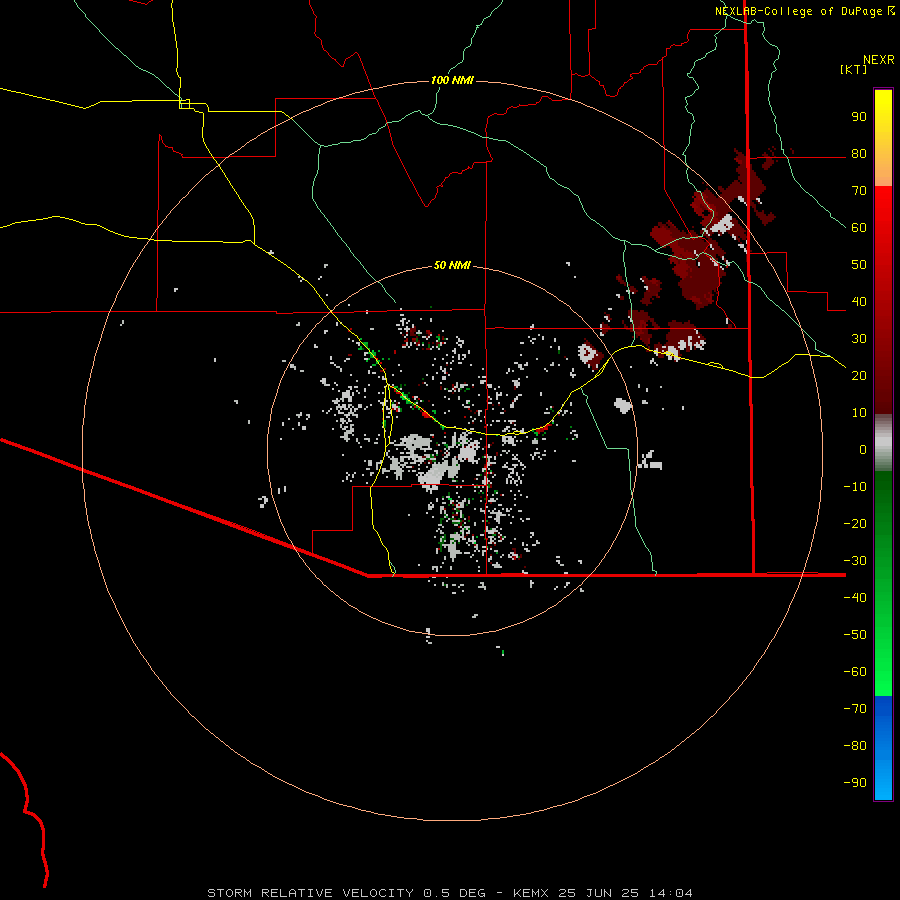This screenshot has width=900, height=900.
Task: Click the -80 value on velocity scale
Action: 855,746
